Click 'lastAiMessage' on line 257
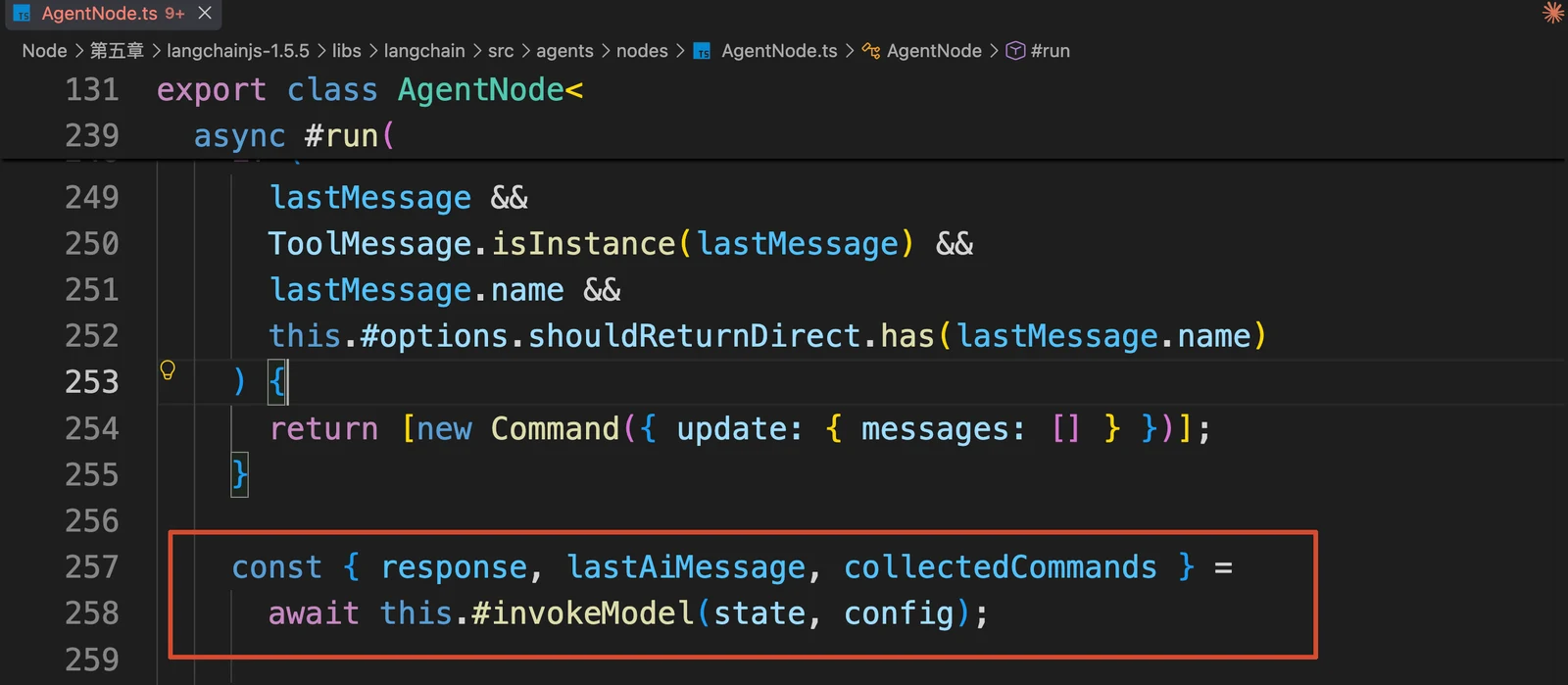Screen dimensions: 1568x685 click(x=686, y=567)
